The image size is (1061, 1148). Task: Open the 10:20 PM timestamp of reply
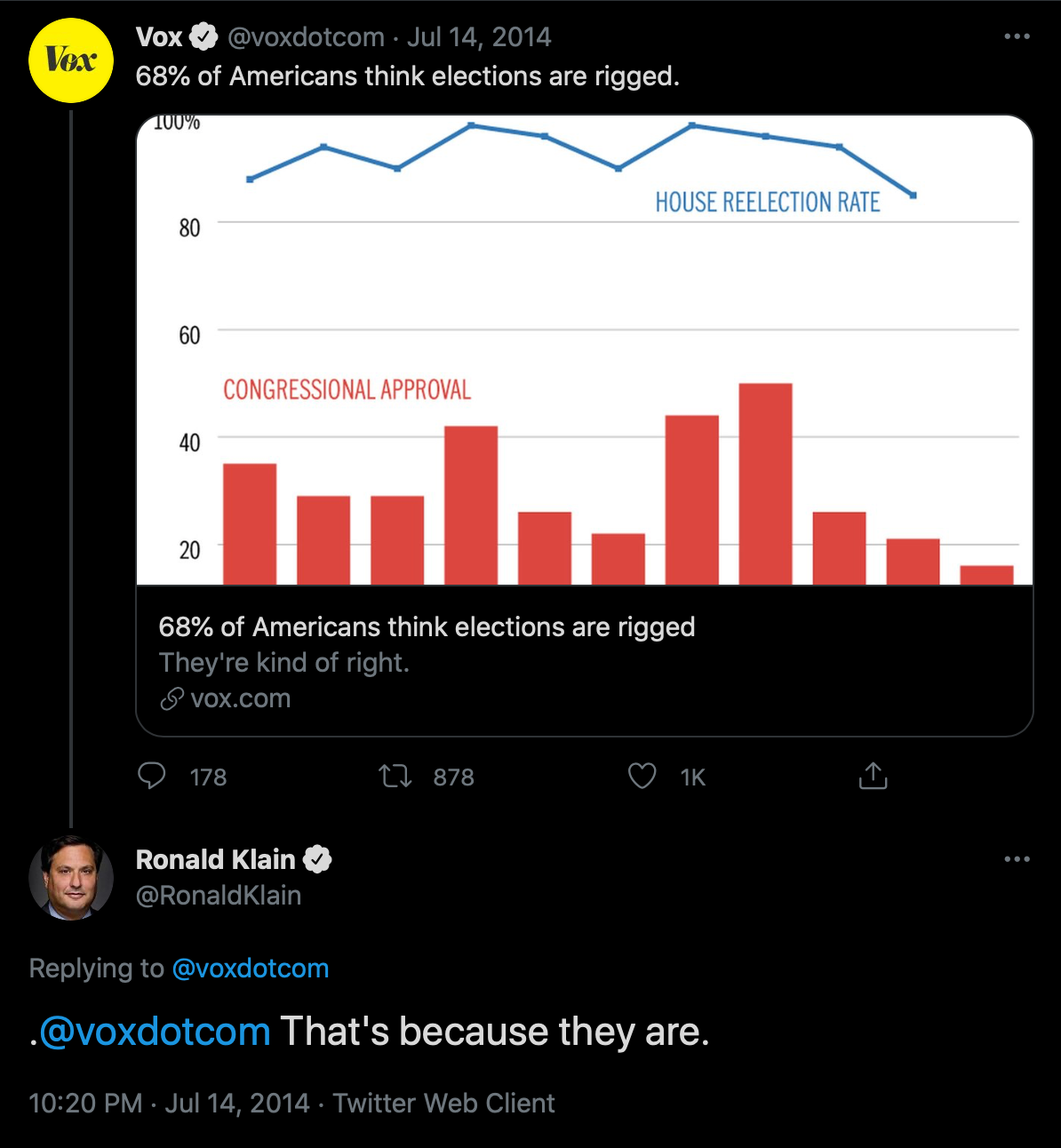tap(85, 1104)
